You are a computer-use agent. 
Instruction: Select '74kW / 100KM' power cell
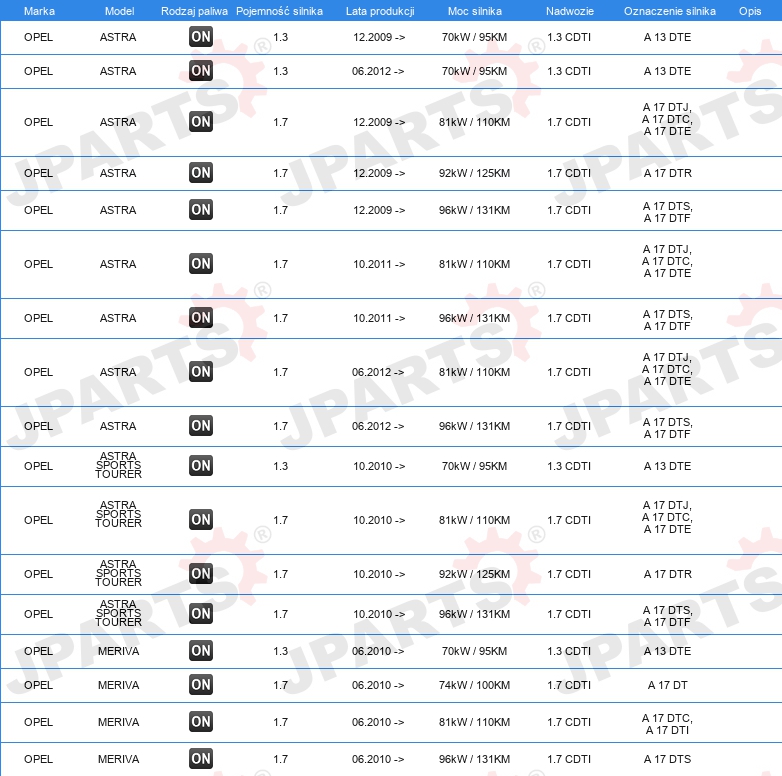474,685
